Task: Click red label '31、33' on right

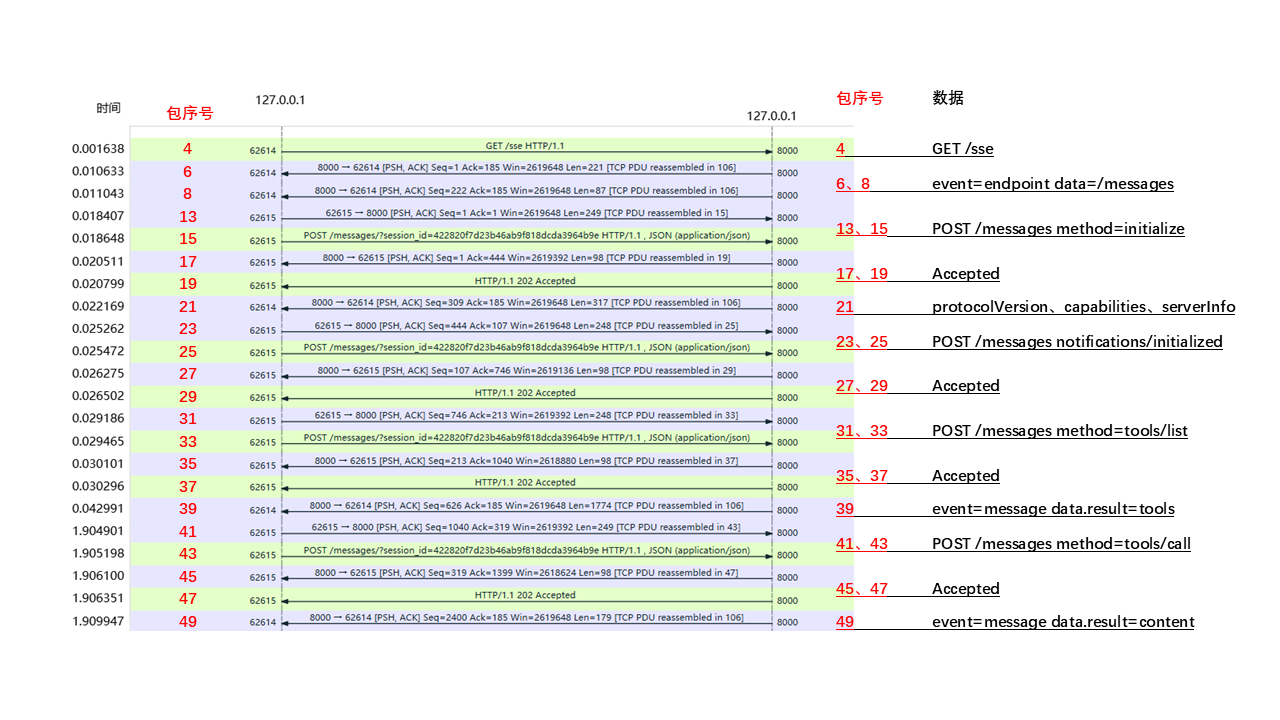Action: [x=862, y=431]
